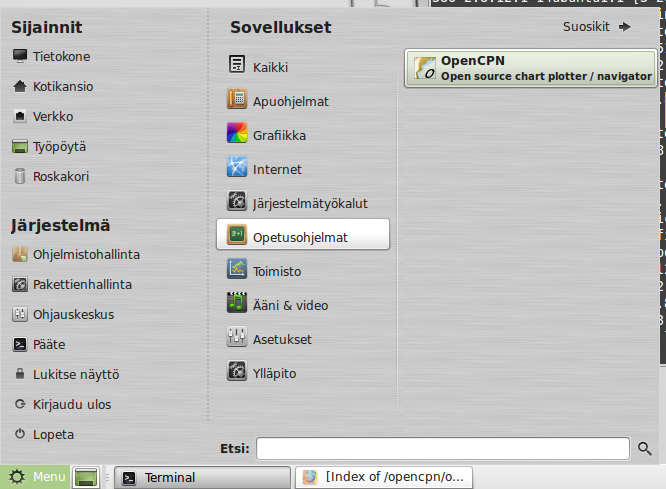Switch to Suosikit favorites view
This screenshot has width=666, height=489.
[x=596, y=27]
